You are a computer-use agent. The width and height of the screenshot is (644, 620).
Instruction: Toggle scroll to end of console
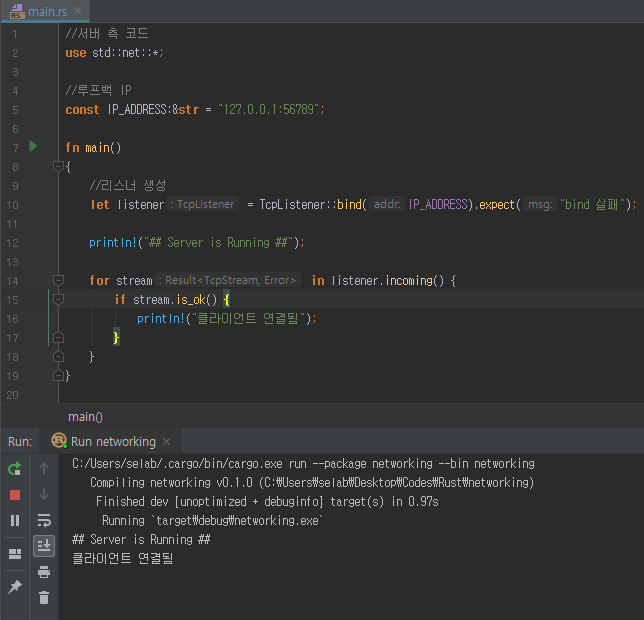(44, 546)
